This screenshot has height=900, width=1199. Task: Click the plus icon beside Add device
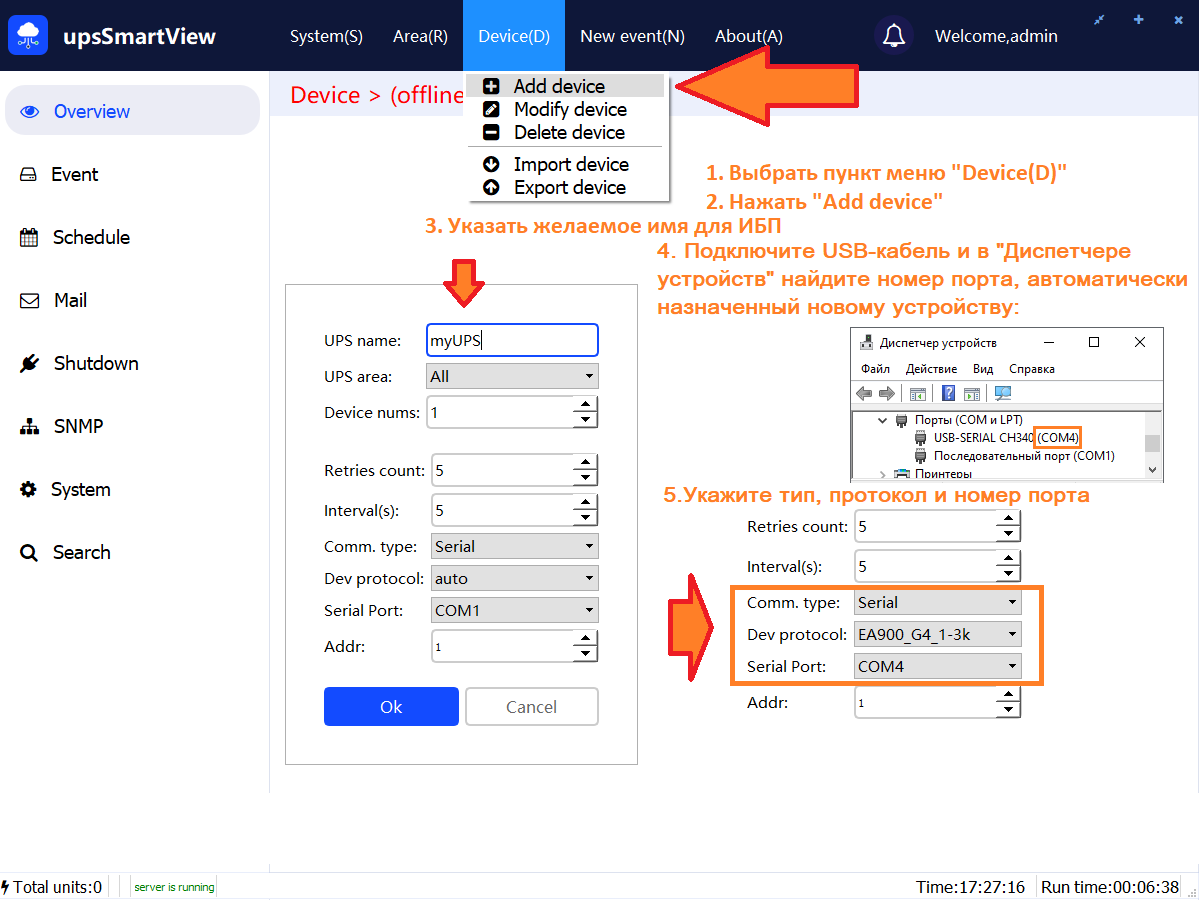(491, 86)
